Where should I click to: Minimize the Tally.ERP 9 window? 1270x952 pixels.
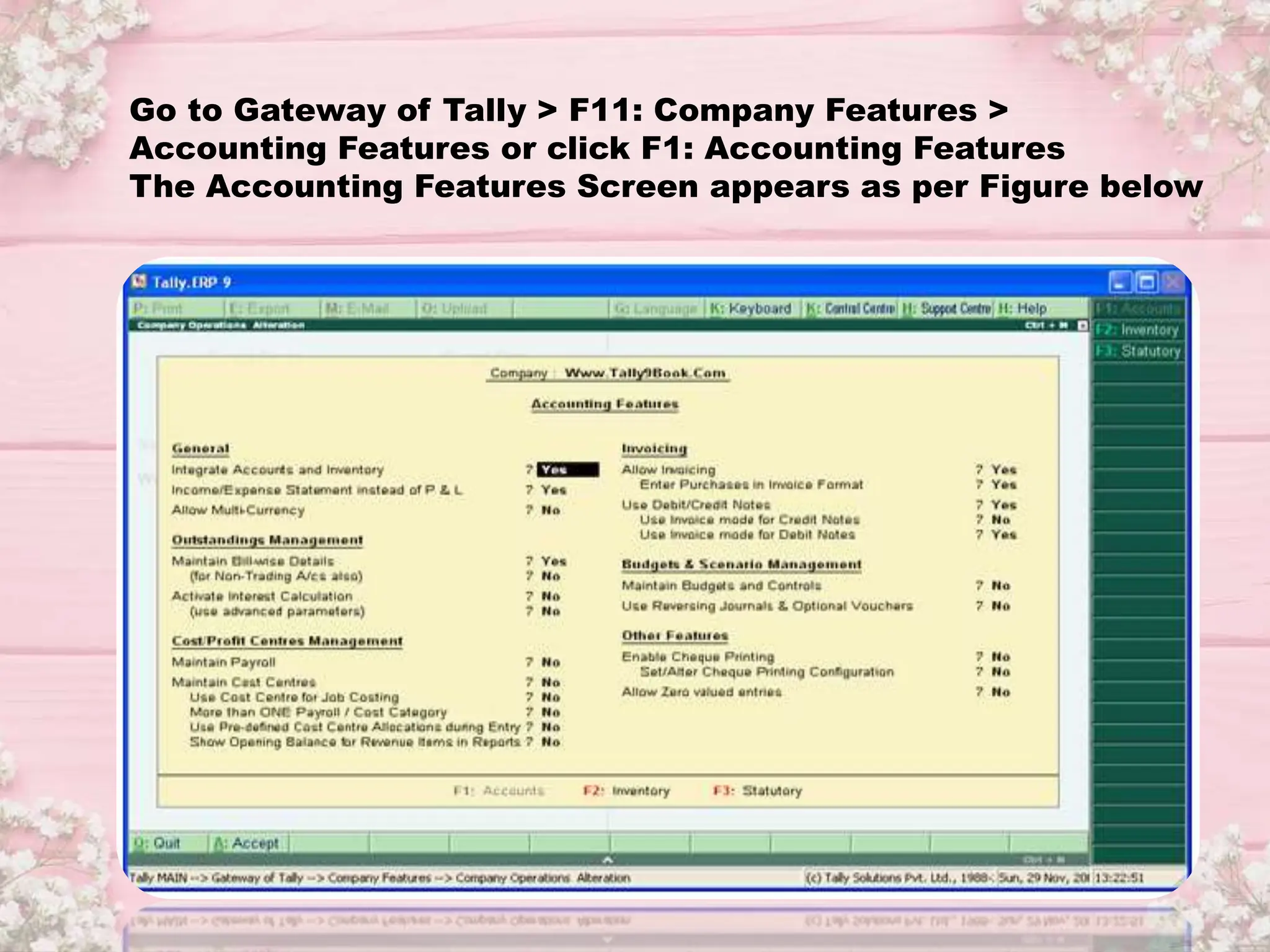click(x=1120, y=283)
